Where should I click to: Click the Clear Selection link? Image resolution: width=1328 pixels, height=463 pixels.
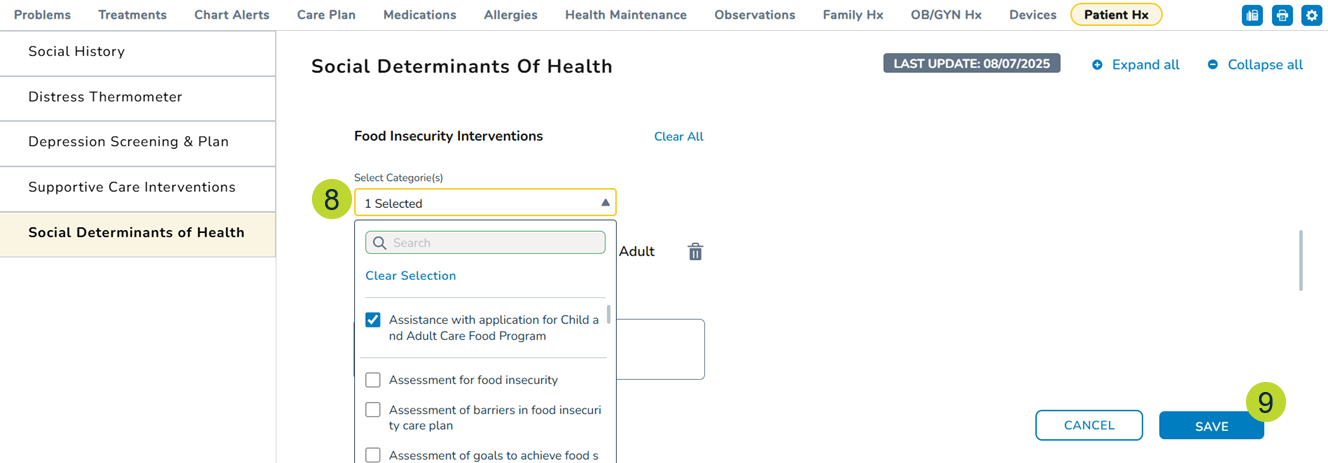click(x=411, y=276)
